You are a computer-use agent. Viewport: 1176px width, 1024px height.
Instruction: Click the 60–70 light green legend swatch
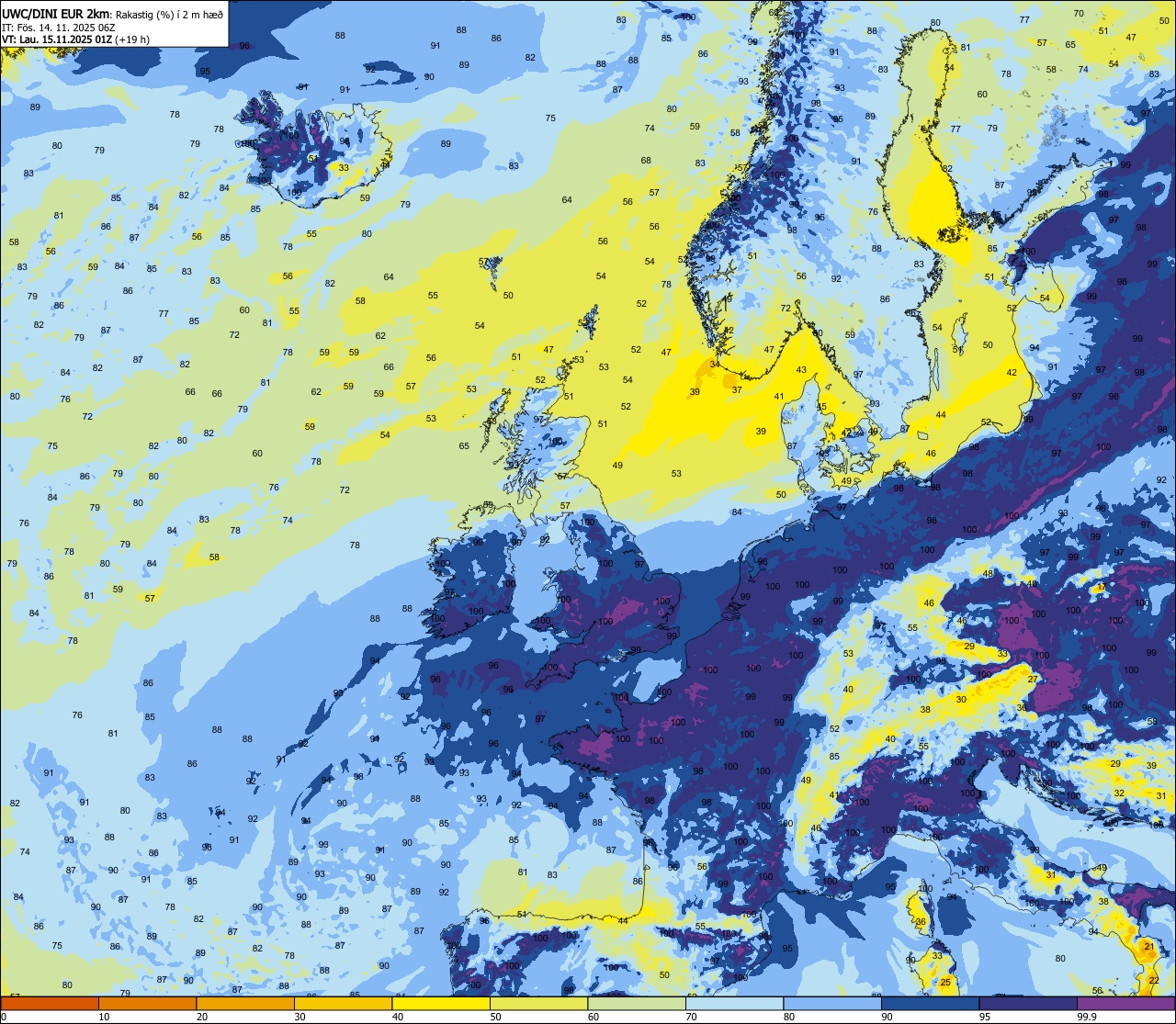point(637,1003)
